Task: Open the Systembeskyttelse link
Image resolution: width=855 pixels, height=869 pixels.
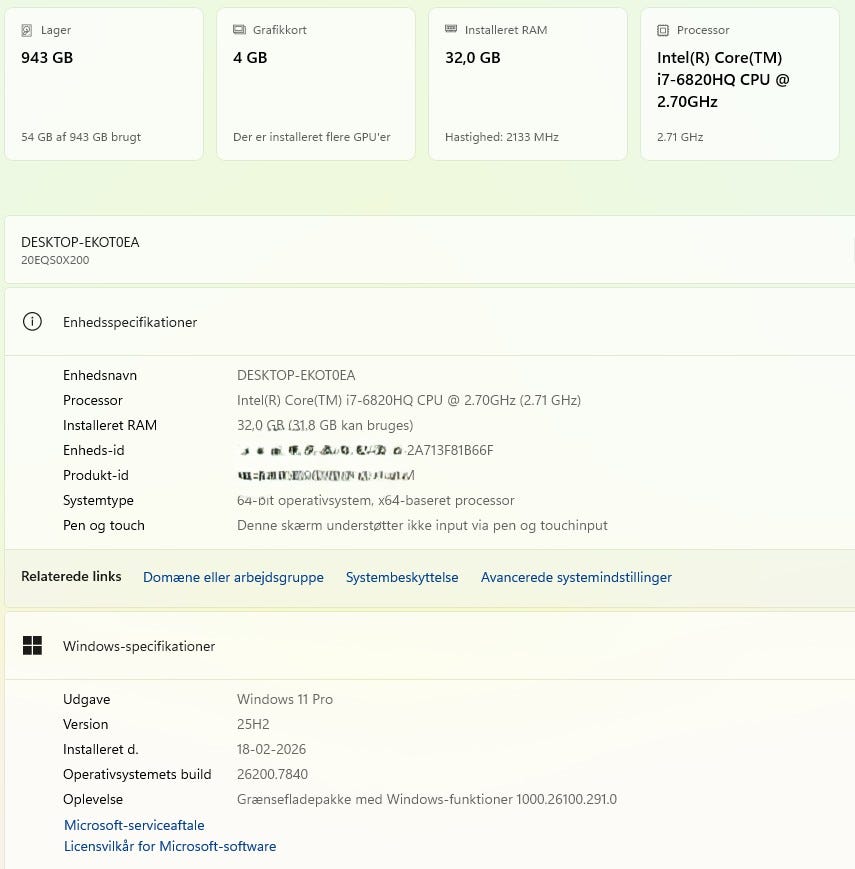Action: 402,577
